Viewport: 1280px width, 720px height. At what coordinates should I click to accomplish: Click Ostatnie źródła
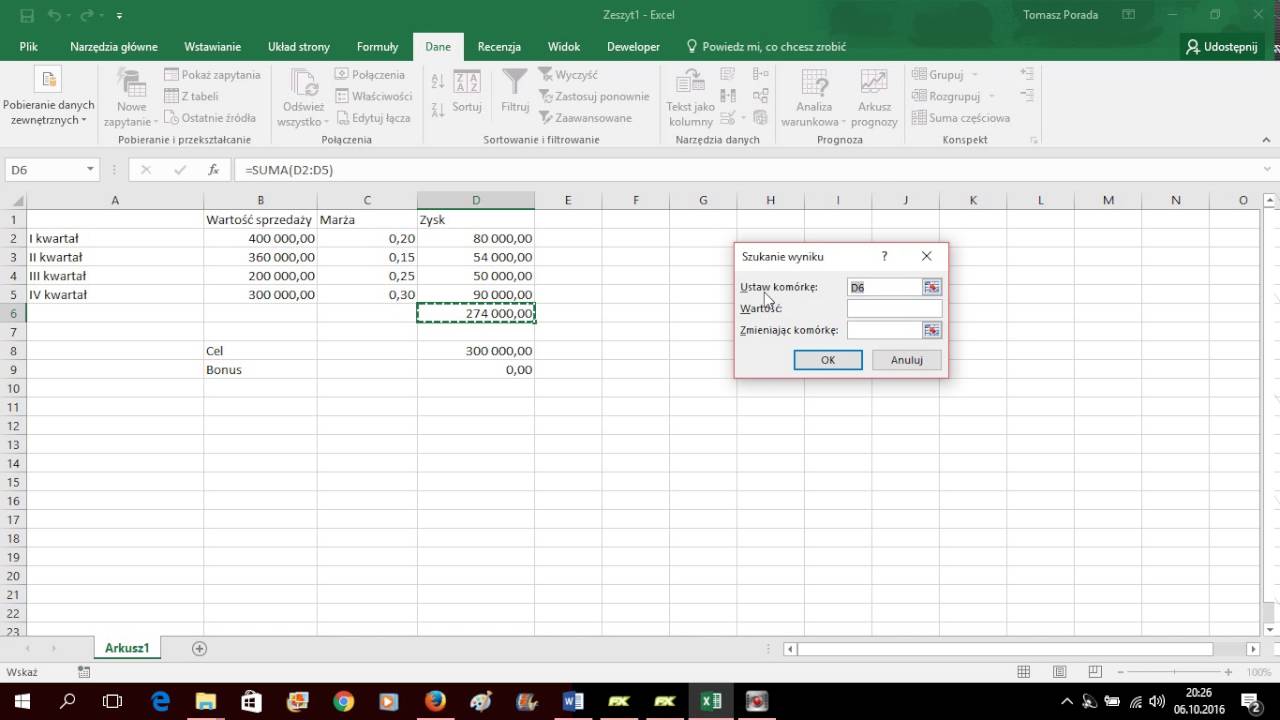[210, 118]
